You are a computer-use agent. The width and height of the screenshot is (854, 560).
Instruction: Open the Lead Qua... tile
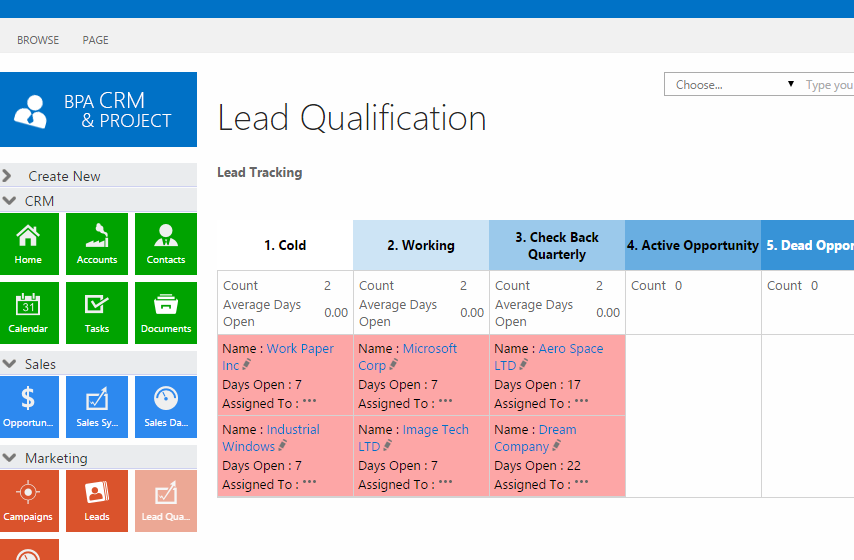pyautogui.click(x=166, y=501)
